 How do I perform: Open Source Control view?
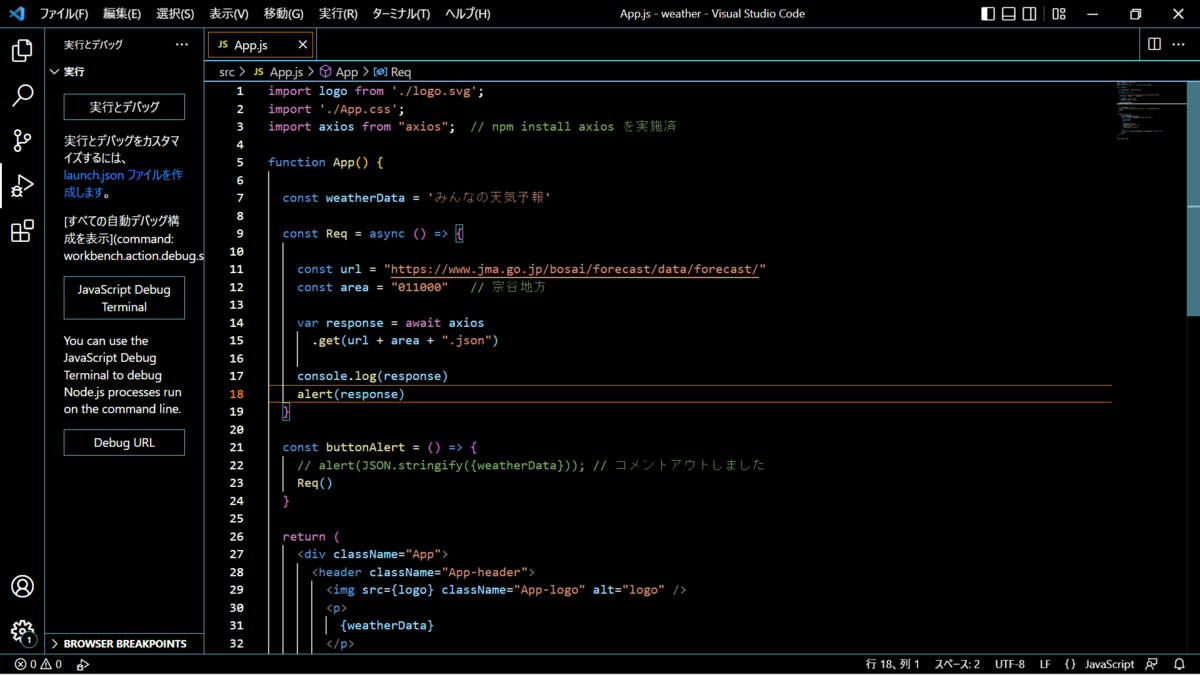pyautogui.click(x=22, y=140)
